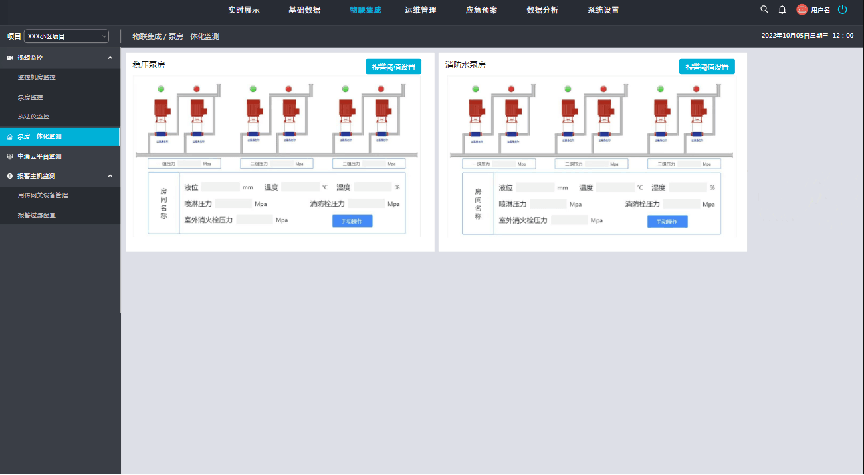Click the 湿度 field in 消防水泵房
Viewport: 864px width, 475px height.
click(688, 188)
